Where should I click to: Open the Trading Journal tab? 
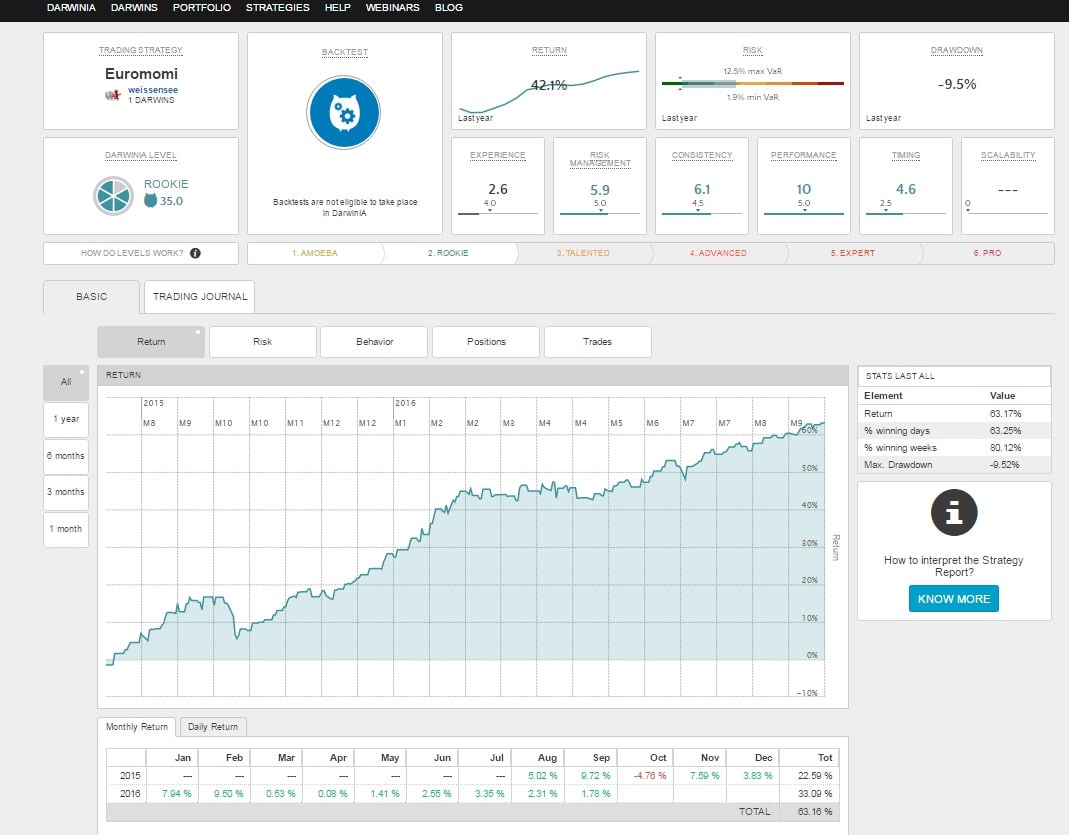tap(199, 297)
